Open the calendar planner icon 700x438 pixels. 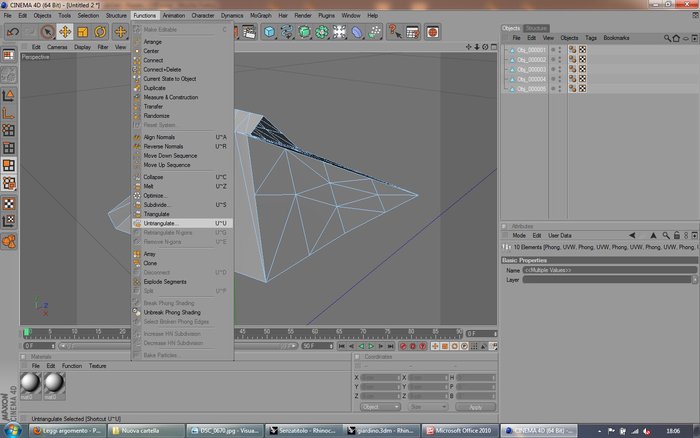(413, 32)
